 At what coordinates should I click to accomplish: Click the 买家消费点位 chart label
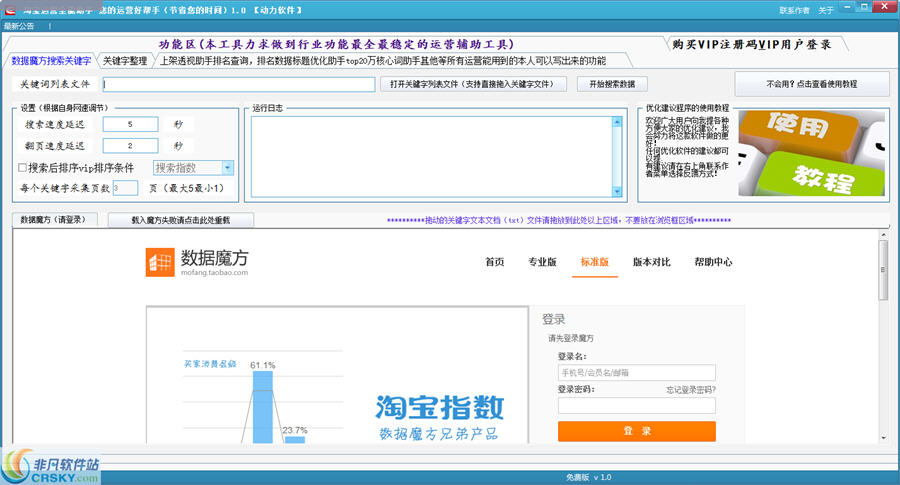[x=210, y=364]
